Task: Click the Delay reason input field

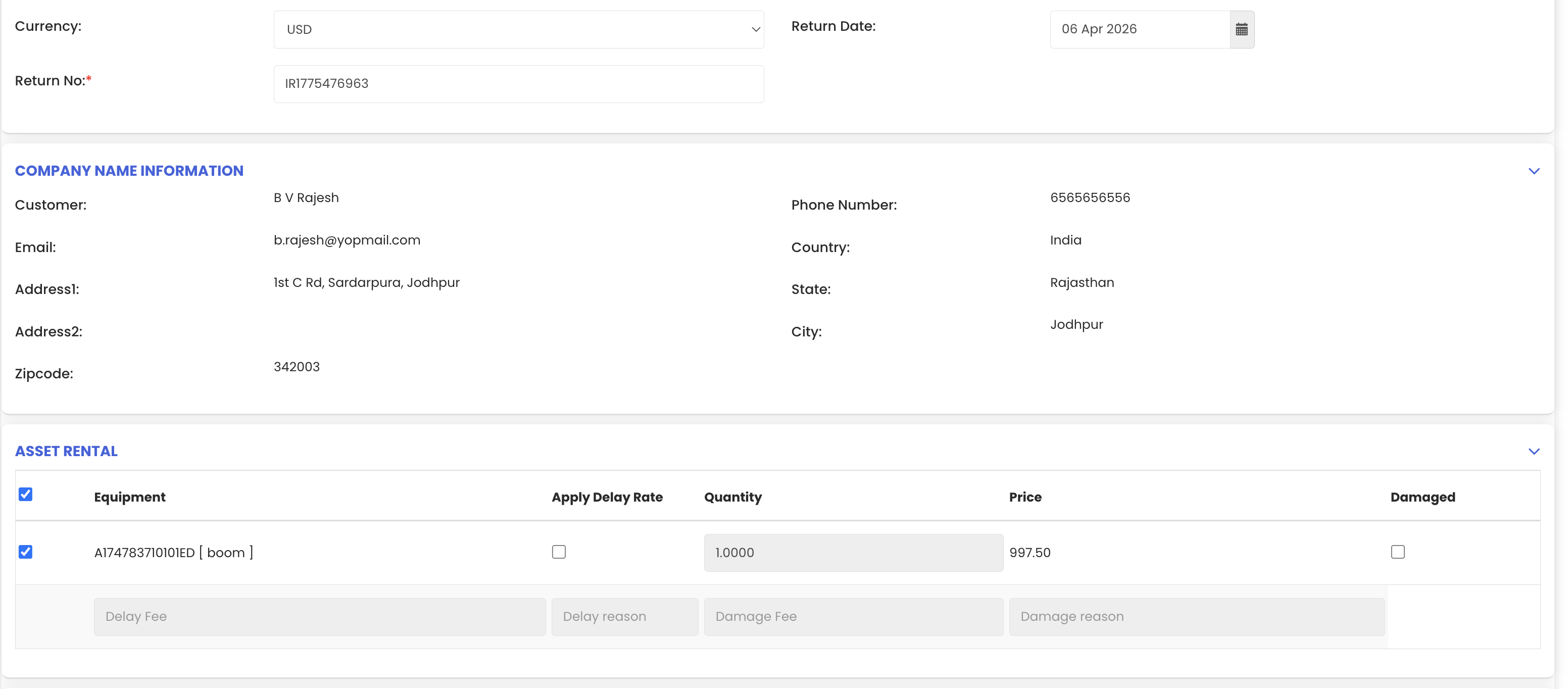Action: 624,617
